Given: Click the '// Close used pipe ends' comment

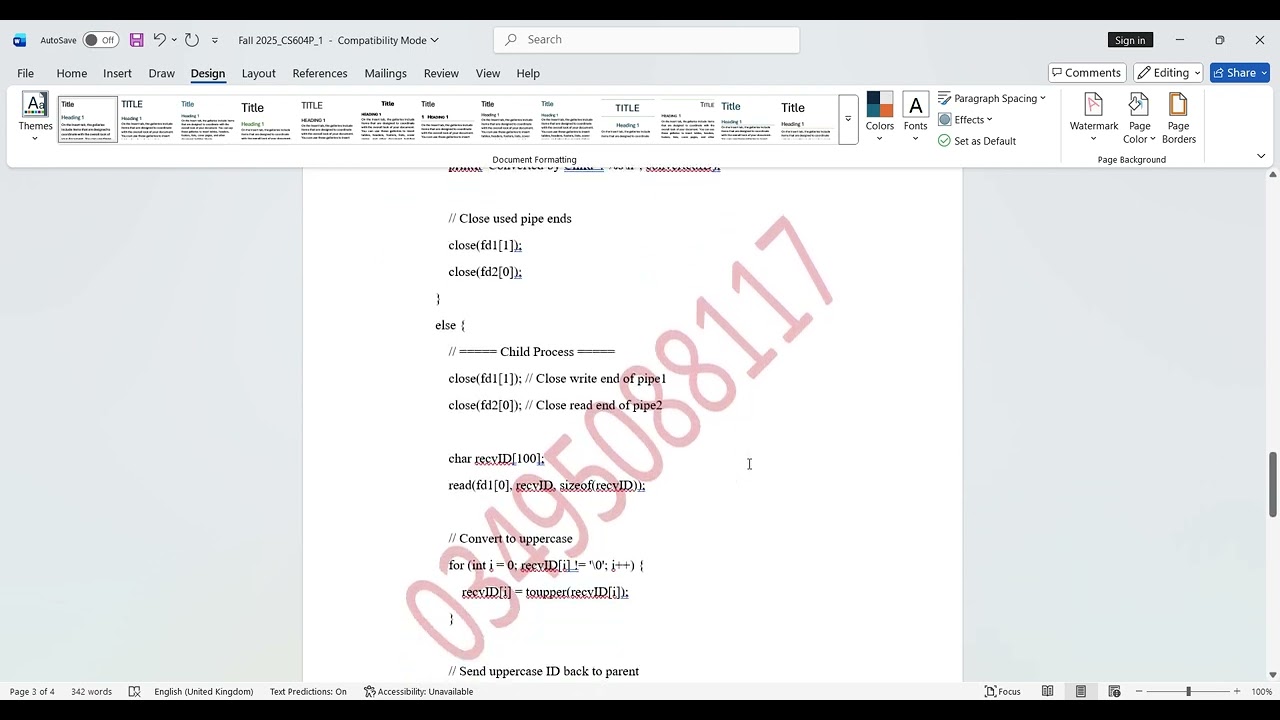Looking at the screenshot, I should pyautogui.click(x=510, y=218).
